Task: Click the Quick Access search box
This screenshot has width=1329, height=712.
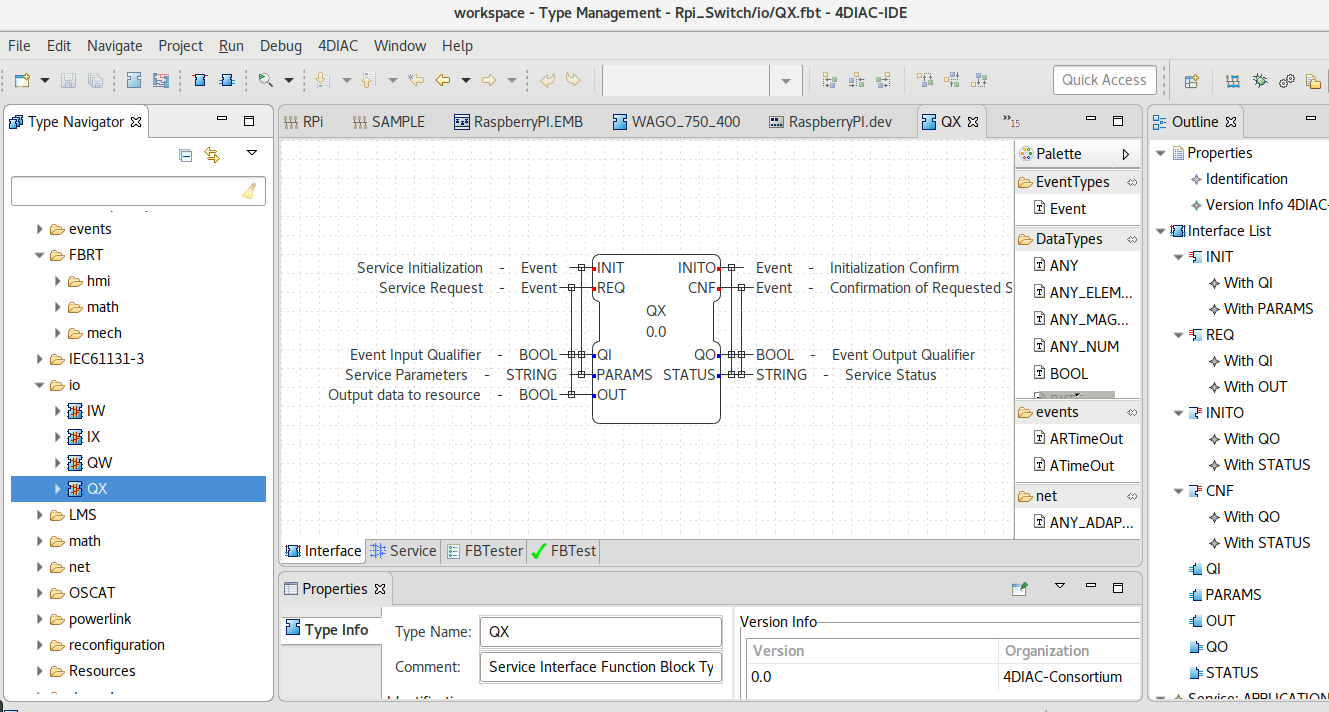Action: pyautogui.click(x=1105, y=80)
